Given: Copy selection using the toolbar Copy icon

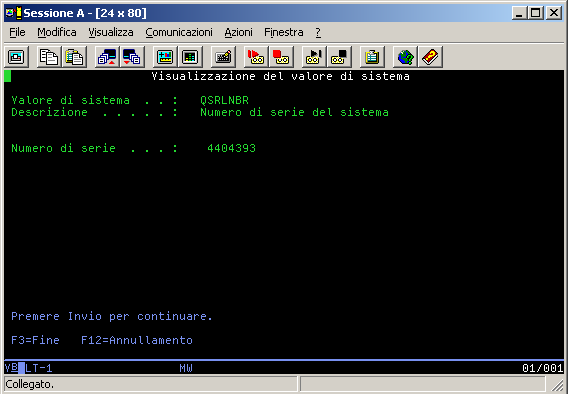Looking at the screenshot, I should [49, 57].
